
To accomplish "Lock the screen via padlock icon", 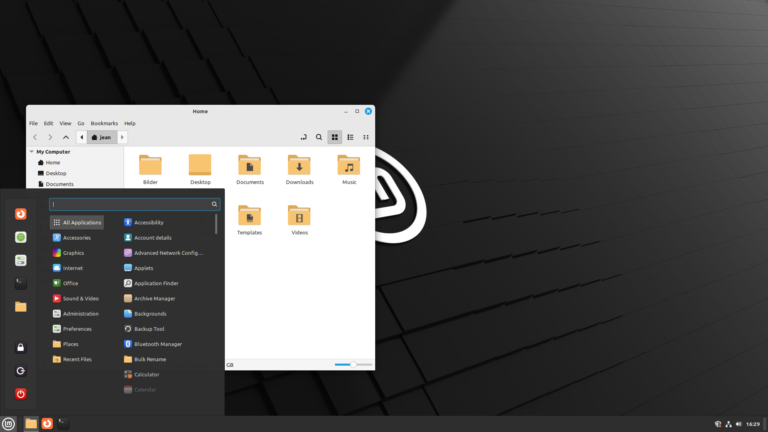I will [21, 347].
